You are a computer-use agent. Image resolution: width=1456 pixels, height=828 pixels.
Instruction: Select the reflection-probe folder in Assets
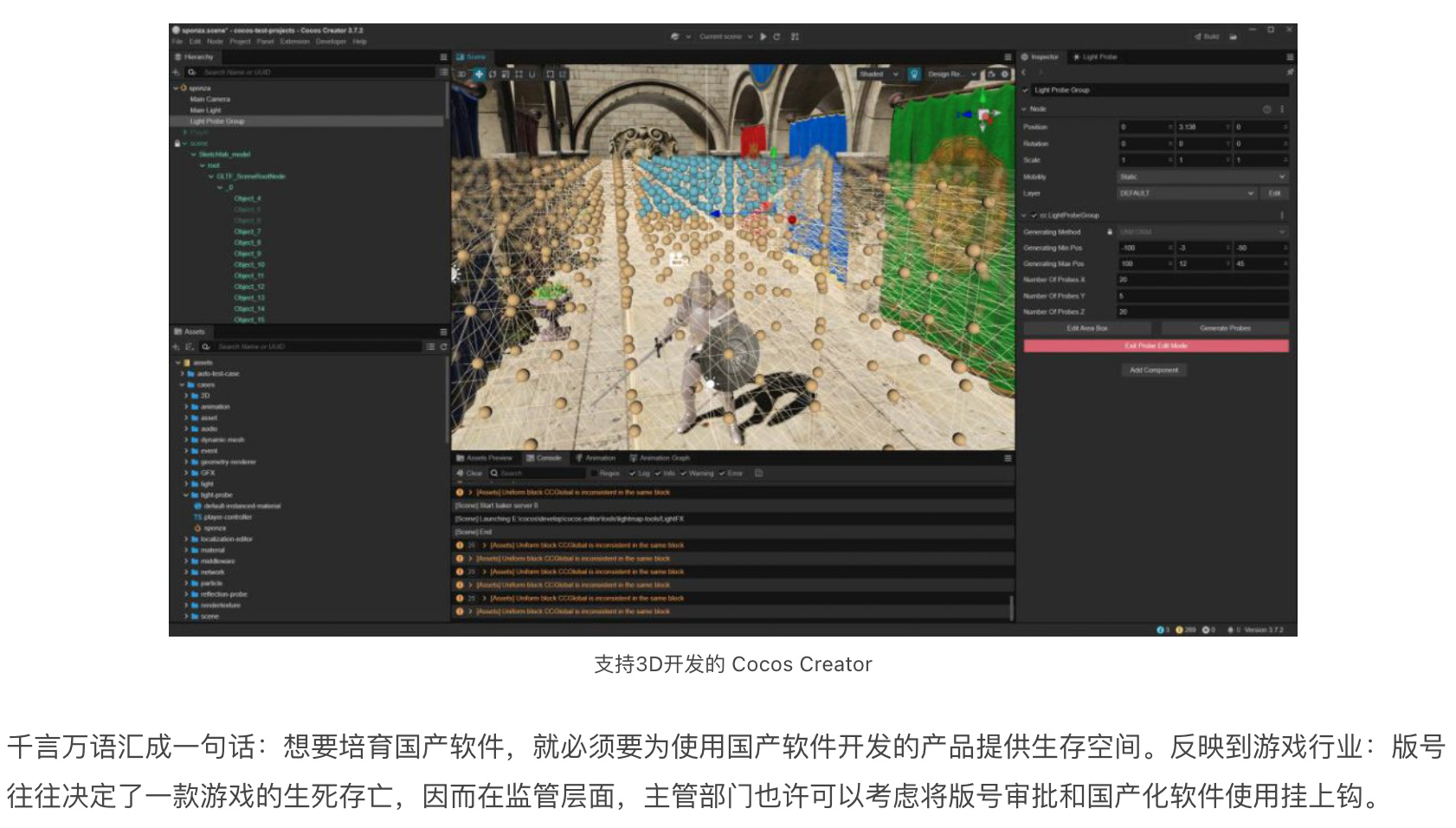tap(224, 595)
